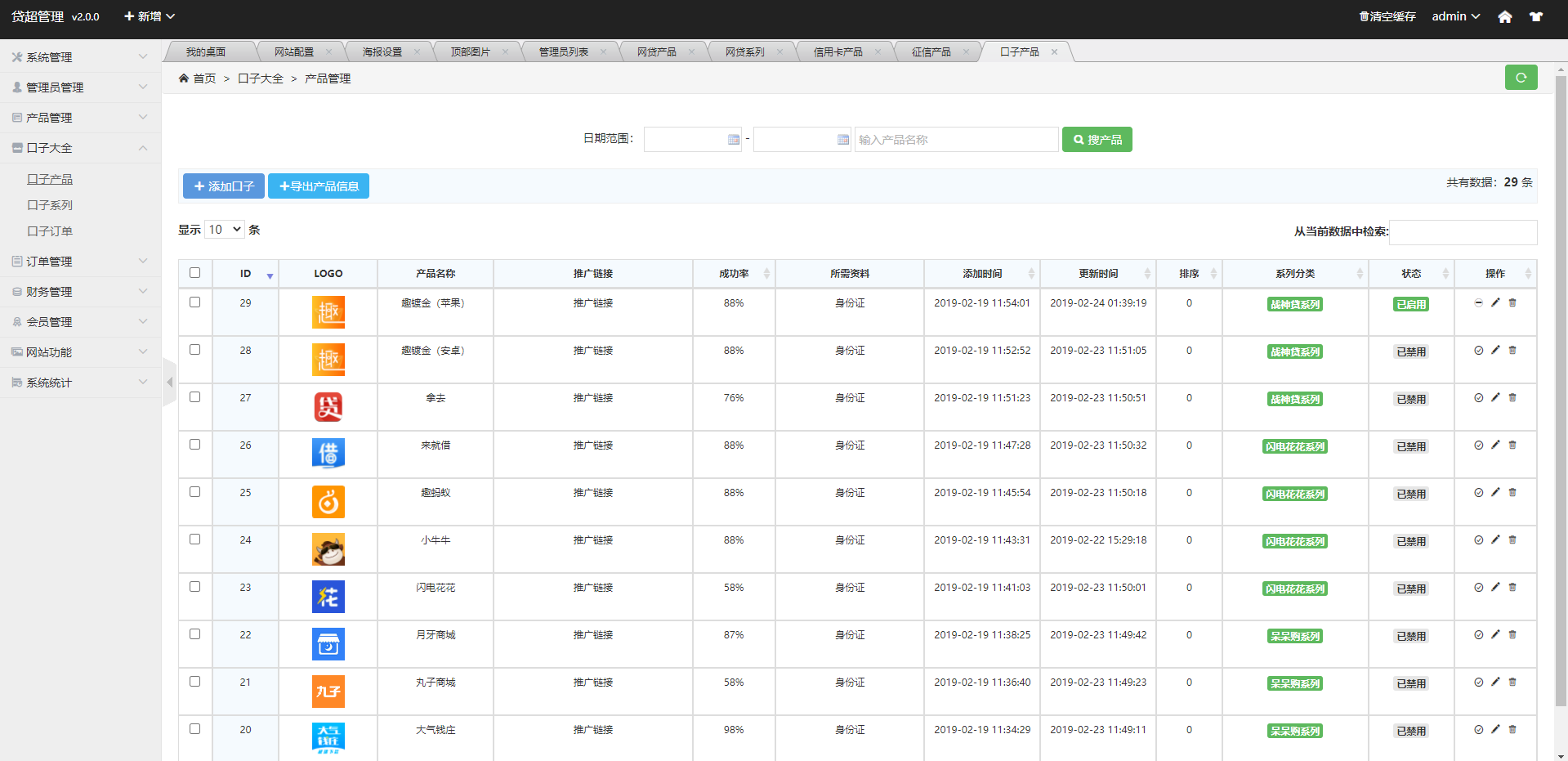The width and height of the screenshot is (1568, 761).
Task: Switch to 信用卡产品 tab
Action: click(x=838, y=51)
